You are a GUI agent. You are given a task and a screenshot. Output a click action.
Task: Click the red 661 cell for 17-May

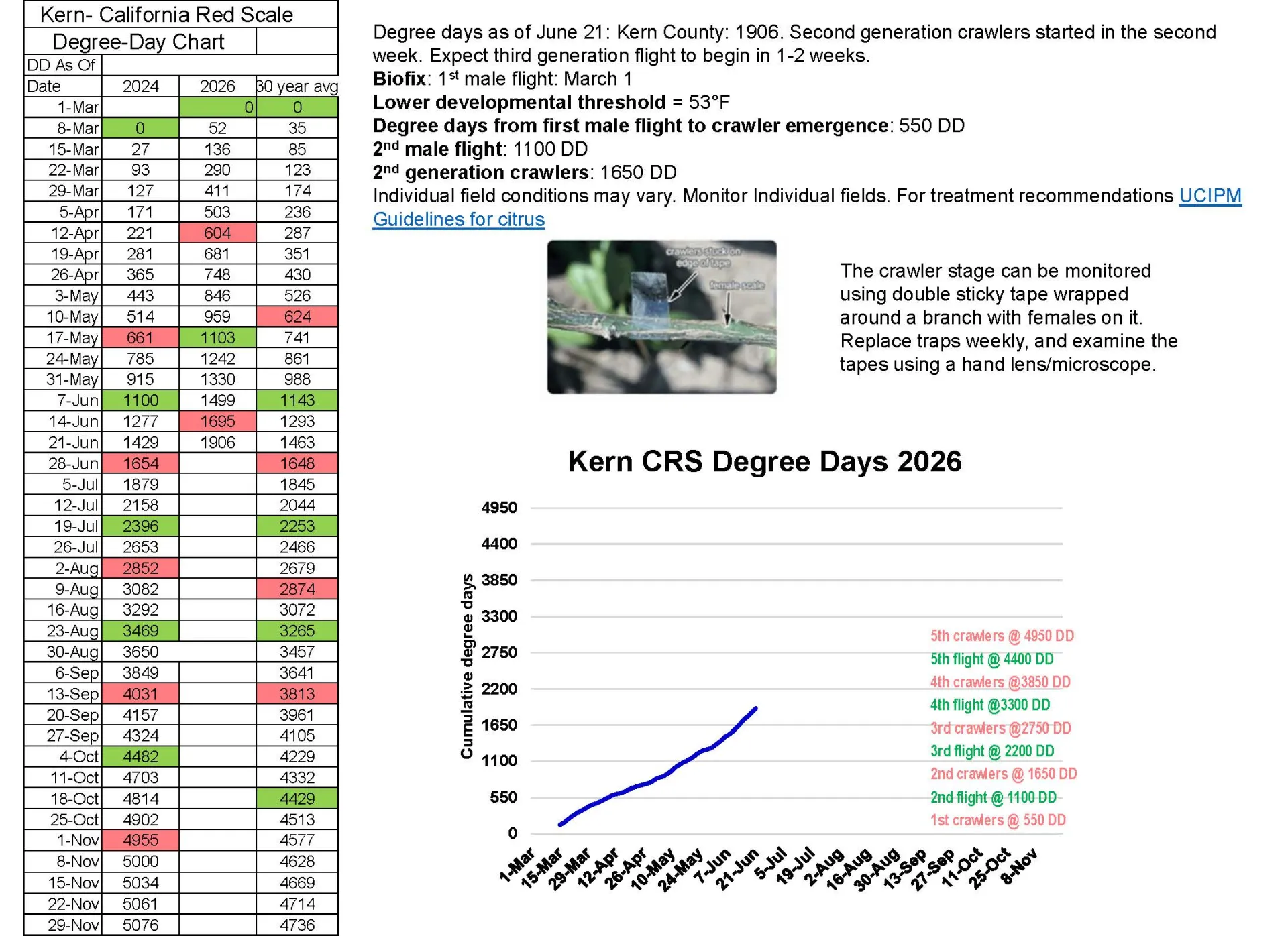click(x=140, y=337)
